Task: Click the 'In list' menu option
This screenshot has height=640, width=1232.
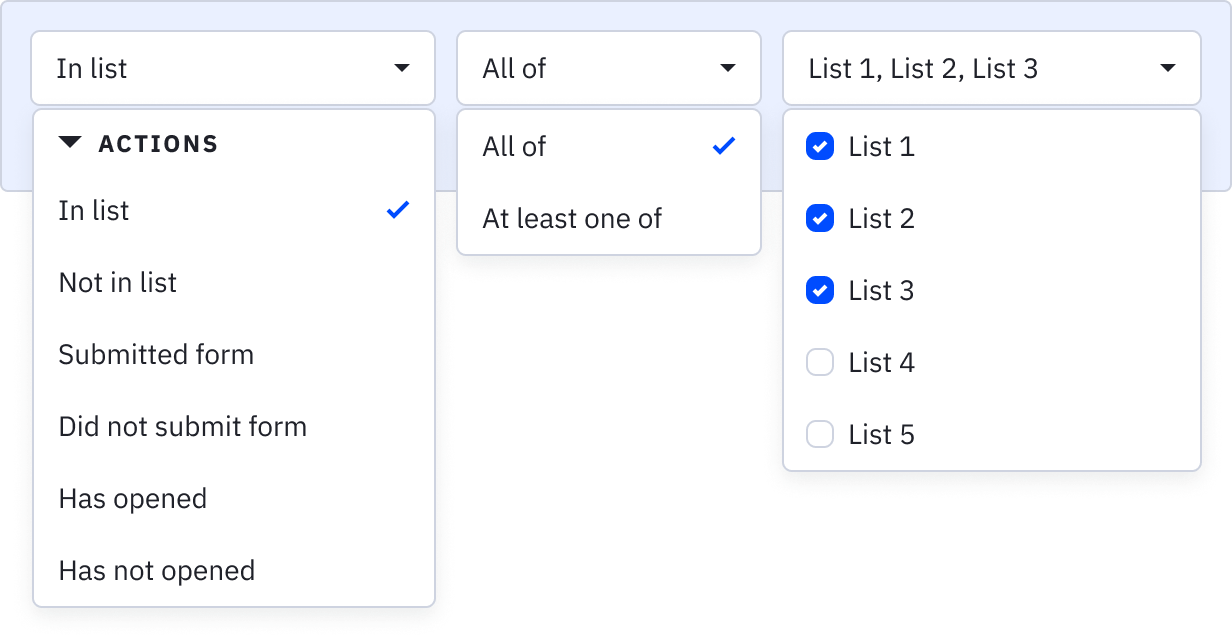Action: coord(94,211)
